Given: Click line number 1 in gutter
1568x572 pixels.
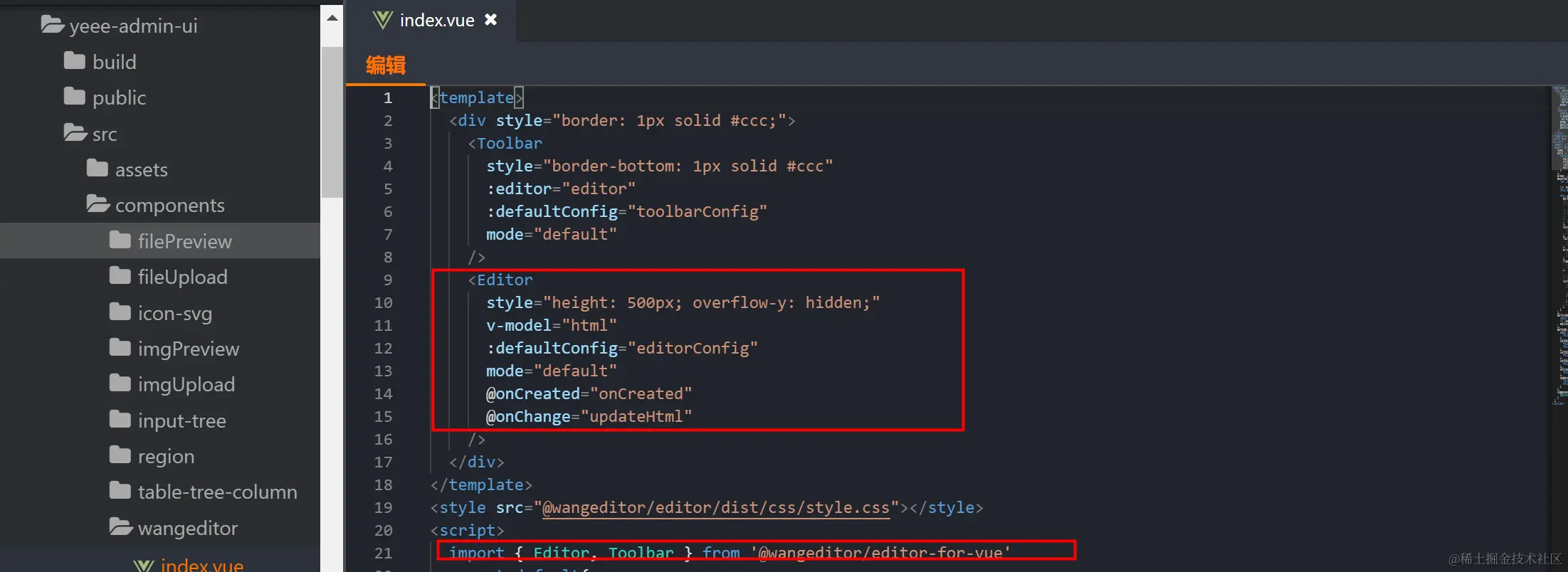Looking at the screenshot, I should point(388,98).
